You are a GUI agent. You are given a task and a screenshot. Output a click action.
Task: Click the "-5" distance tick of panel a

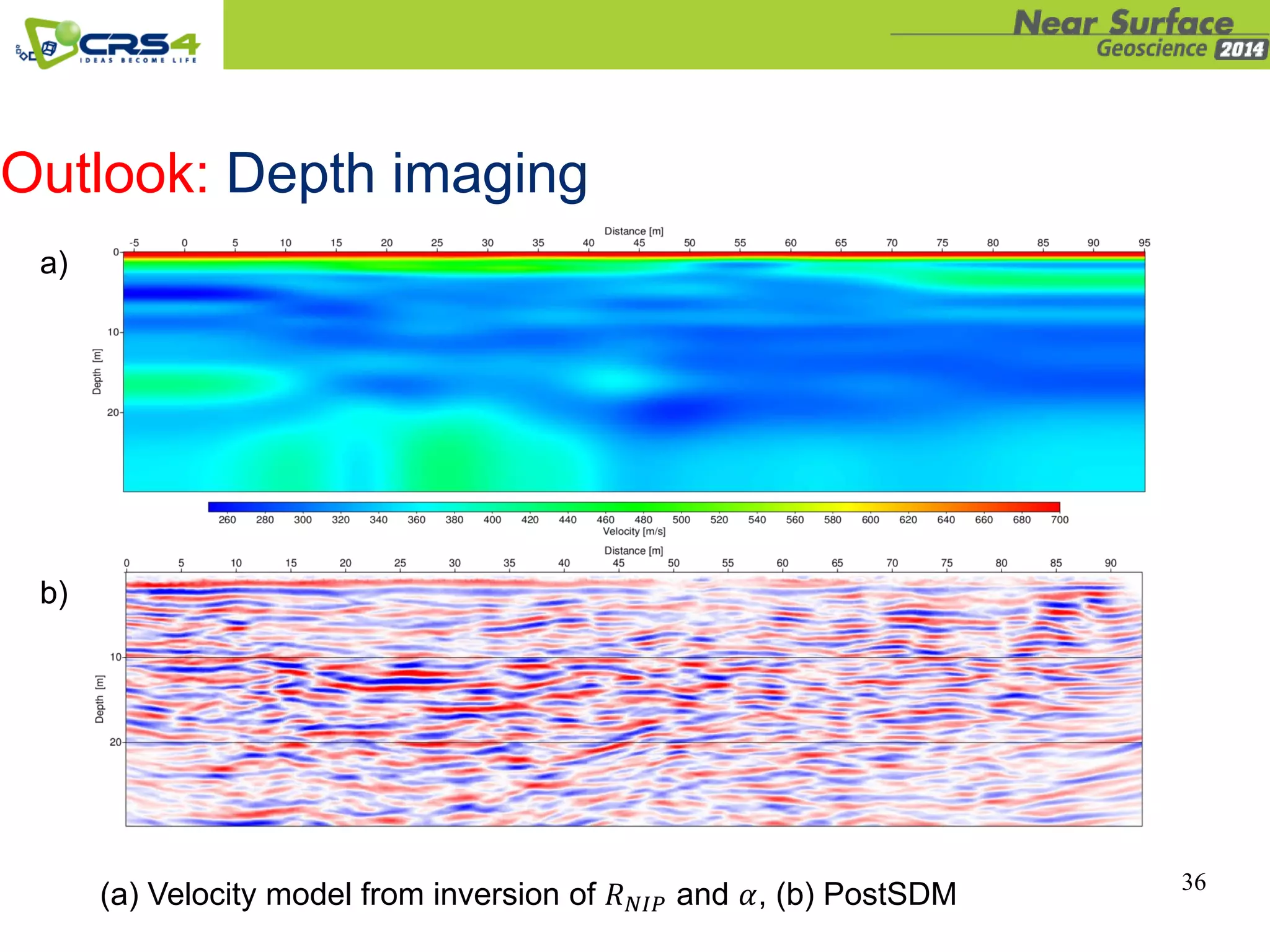pyautogui.click(x=134, y=243)
